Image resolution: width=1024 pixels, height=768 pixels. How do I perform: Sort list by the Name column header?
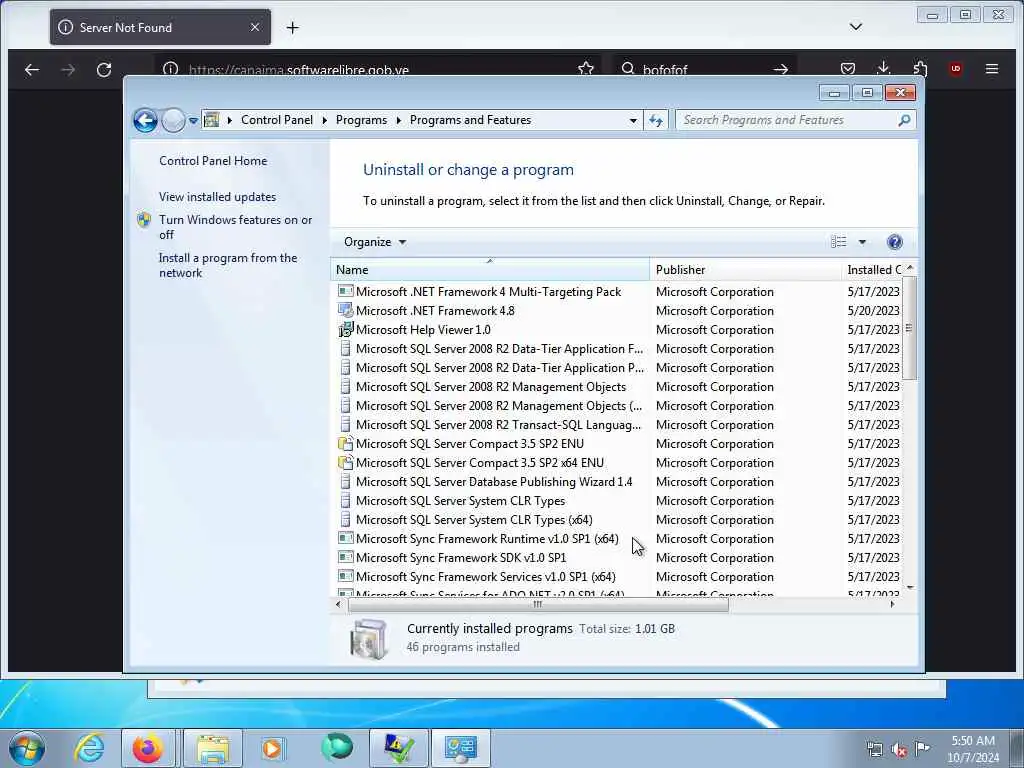click(x=490, y=270)
